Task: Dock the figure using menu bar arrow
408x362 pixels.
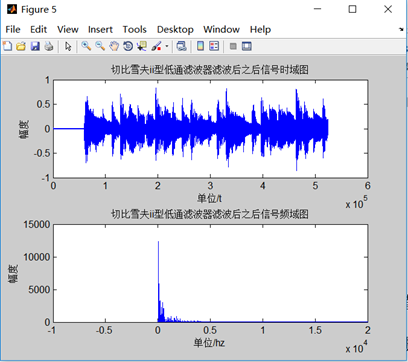Action: pos(401,30)
